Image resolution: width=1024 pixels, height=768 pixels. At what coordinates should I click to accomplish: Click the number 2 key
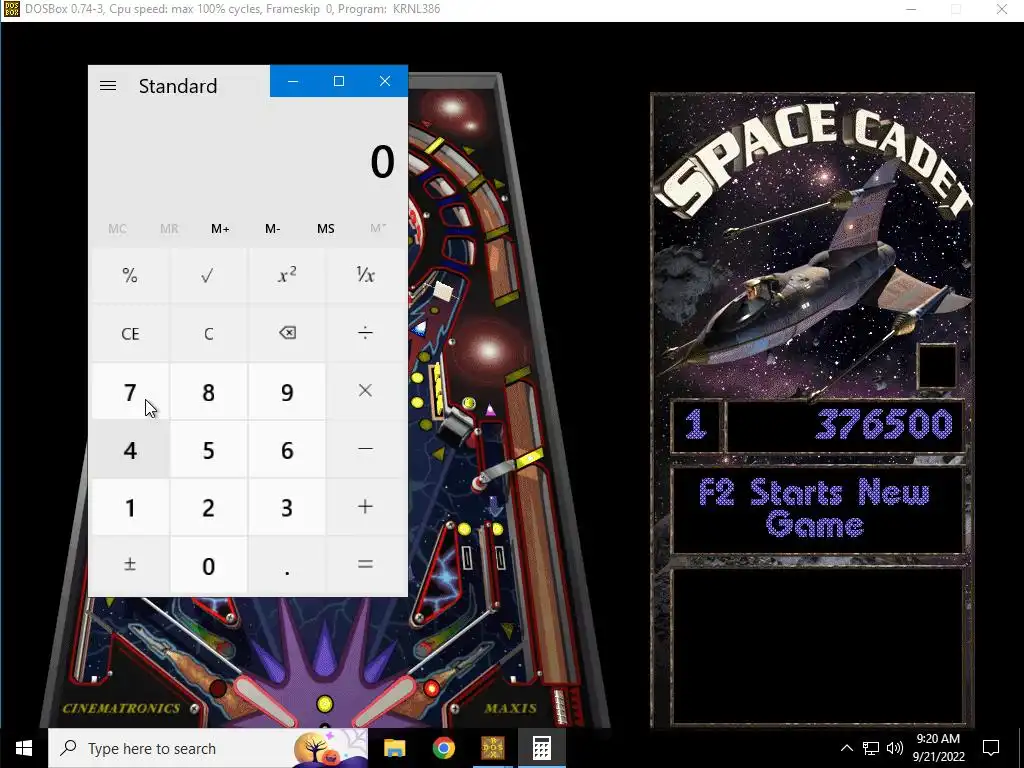coord(208,507)
